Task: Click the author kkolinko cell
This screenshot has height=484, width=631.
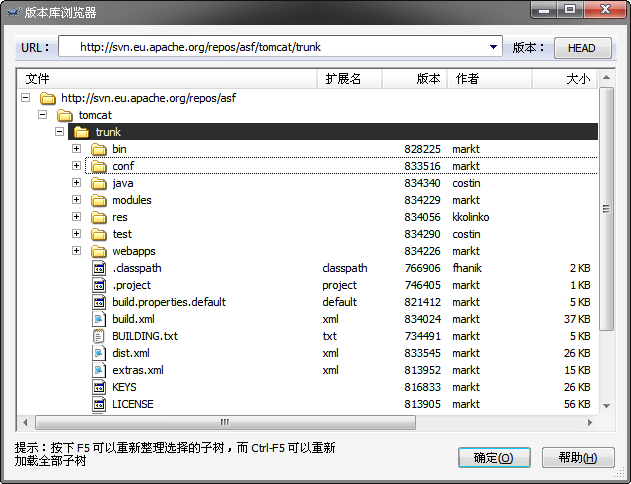Action: click(470, 217)
